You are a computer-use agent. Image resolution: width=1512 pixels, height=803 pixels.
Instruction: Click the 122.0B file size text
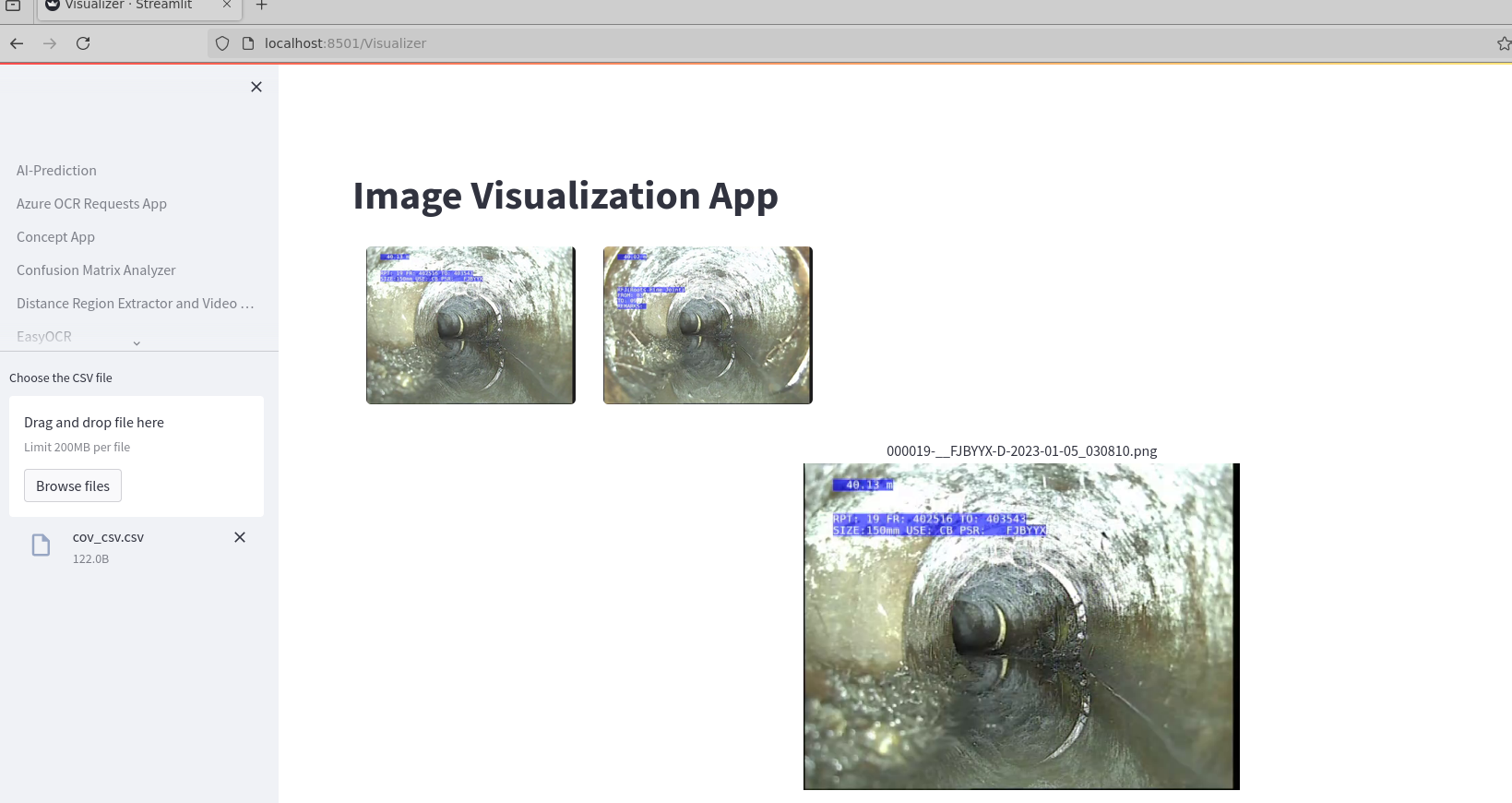coord(90,559)
